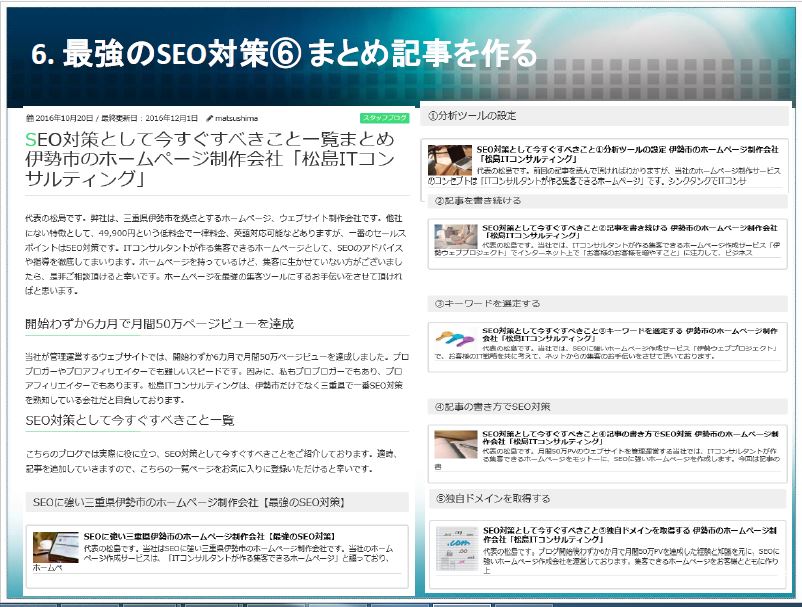The height and width of the screenshot is (607, 802).
Task: Open the ④記事の書き方でSEO対策 article title link
Action: click(629, 438)
